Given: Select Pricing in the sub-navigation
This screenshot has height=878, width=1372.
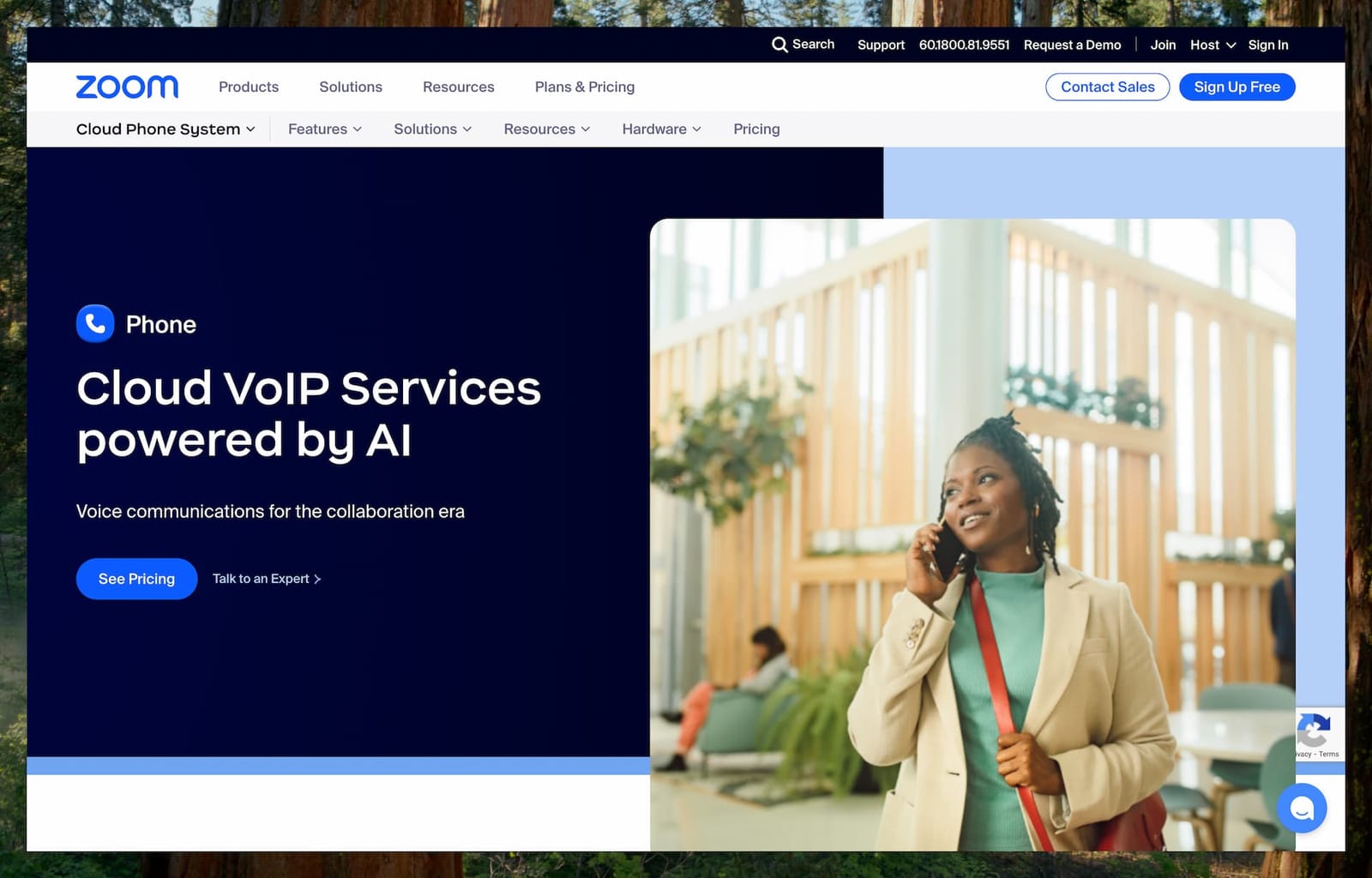Looking at the screenshot, I should [755, 129].
